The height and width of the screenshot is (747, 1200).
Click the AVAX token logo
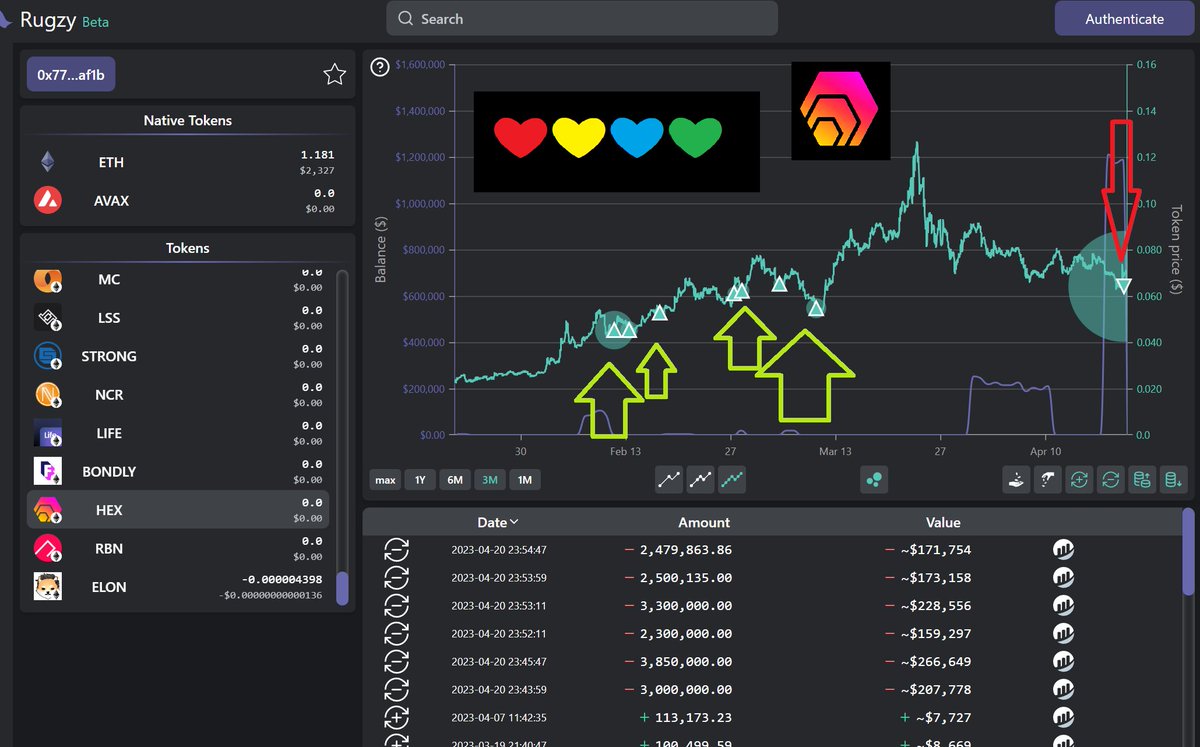click(47, 200)
